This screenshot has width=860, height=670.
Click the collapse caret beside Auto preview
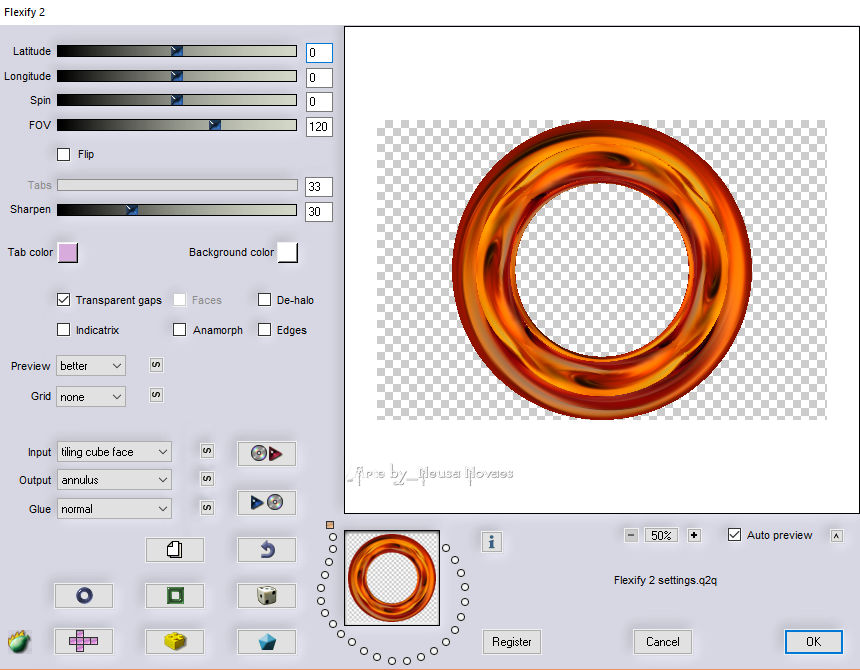point(836,536)
